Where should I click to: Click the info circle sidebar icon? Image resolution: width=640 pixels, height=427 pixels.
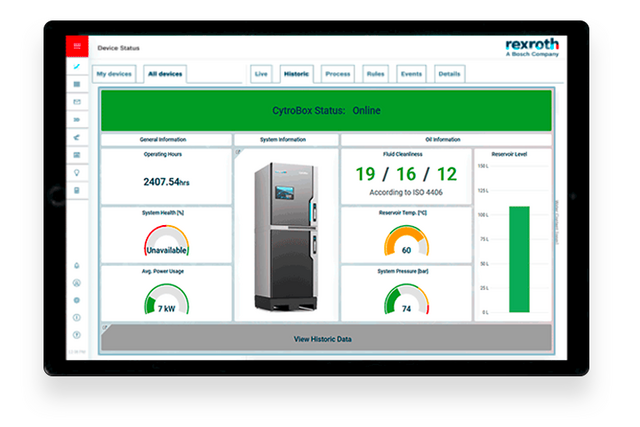coord(77,318)
